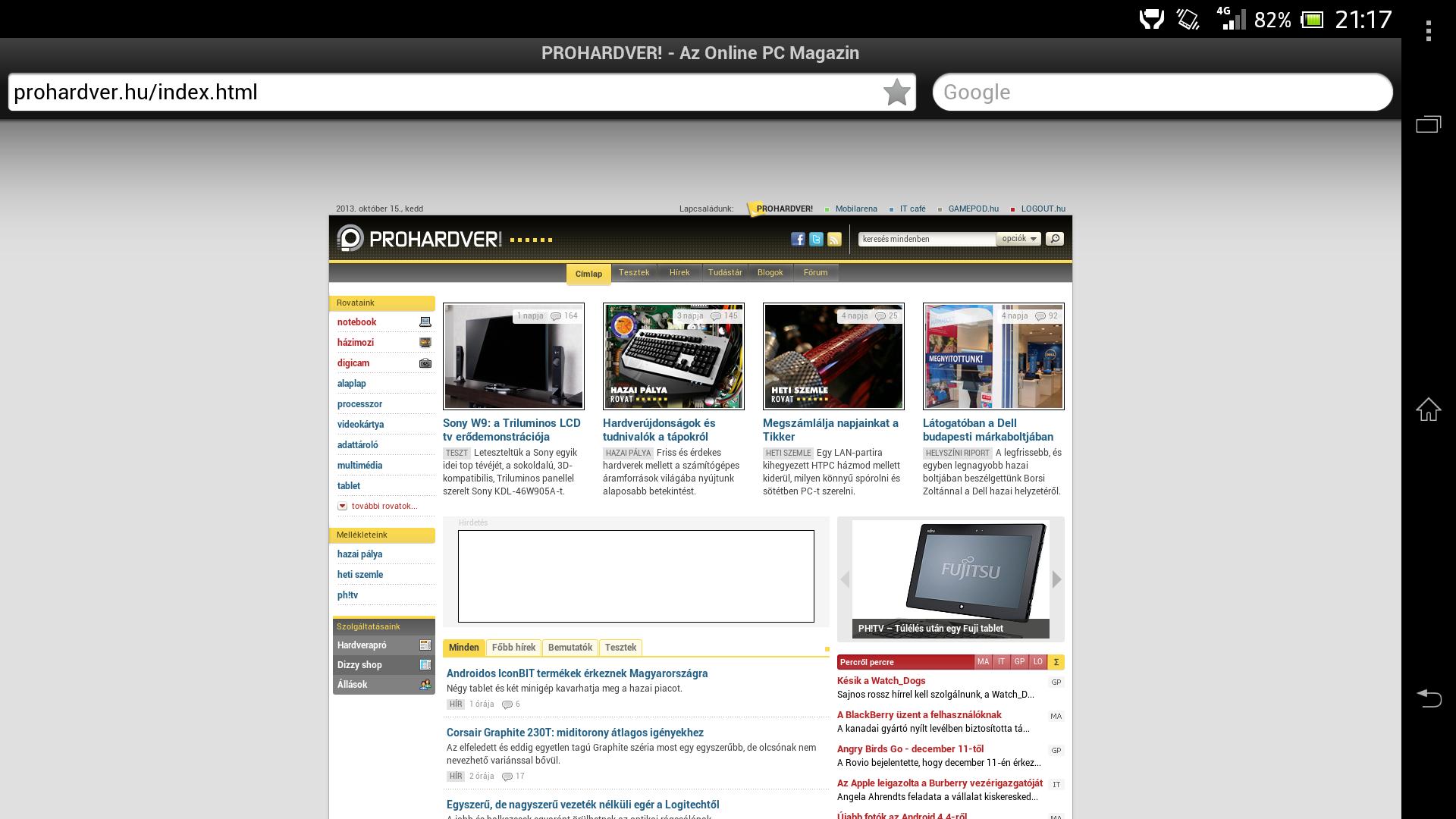
Task: Select the Tesztek news filter tab
Action: (620, 648)
